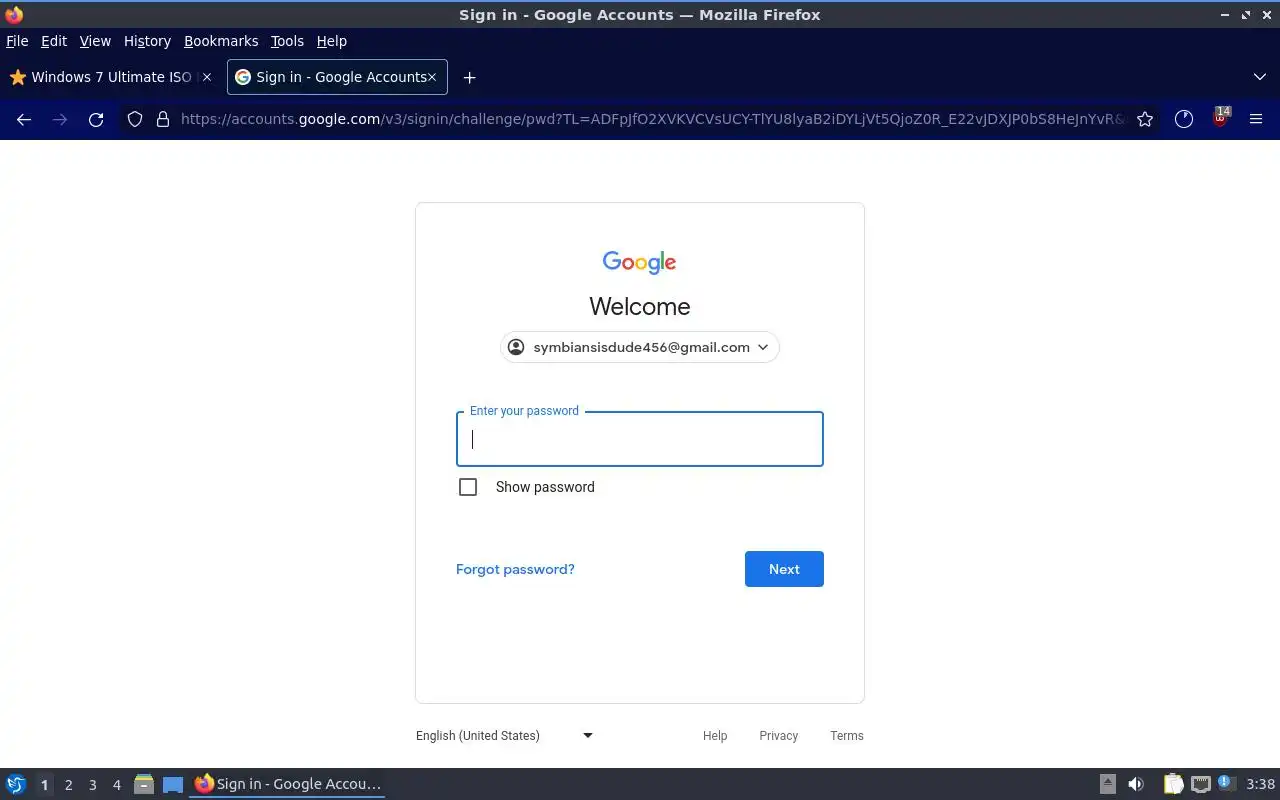Open the Terms footer link
Image resolution: width=1280 pixels, height=800 pixels.
tap(847, 736)
